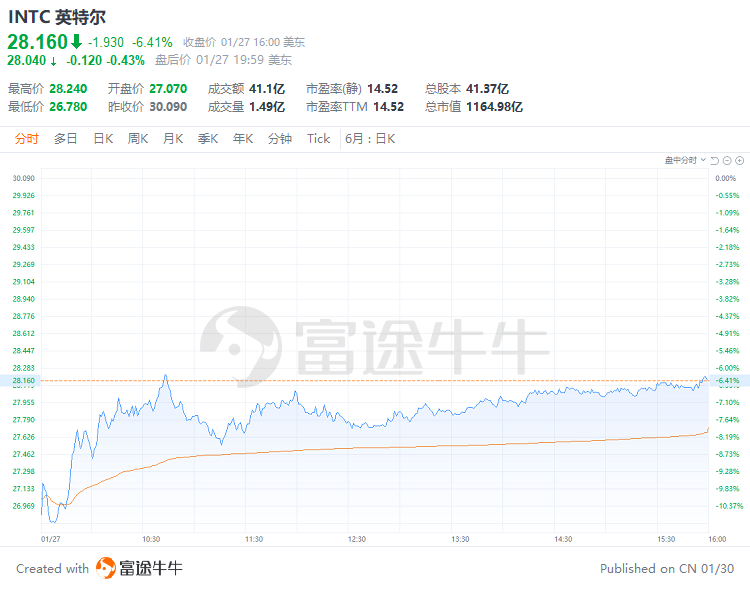Image resolution: width=750 pixels, height=589 pixels.
Task: Click the -6.41% marker on right axis
Action: [728, 381]
